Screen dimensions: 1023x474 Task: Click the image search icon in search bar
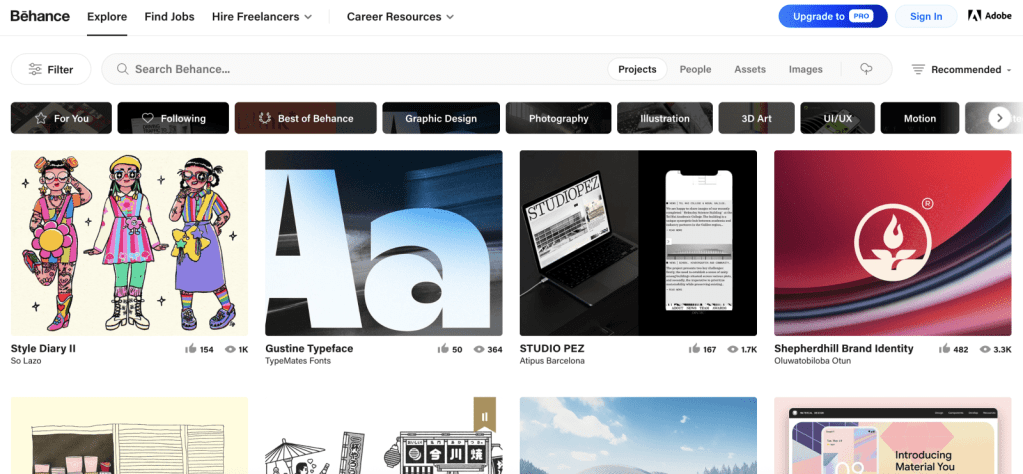click(x=866, y=69)
